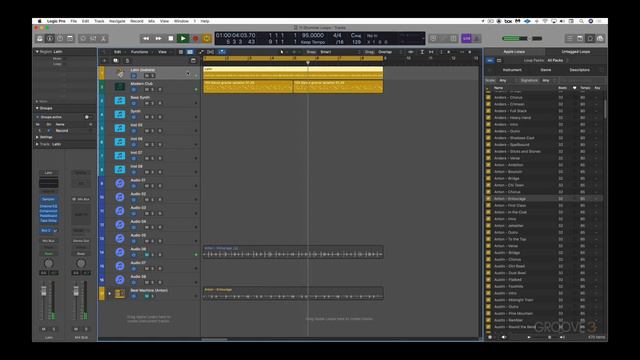Click the Audio 01 track icon
The height and width of the screenshot is (360, 640).
tap(120, 183)
